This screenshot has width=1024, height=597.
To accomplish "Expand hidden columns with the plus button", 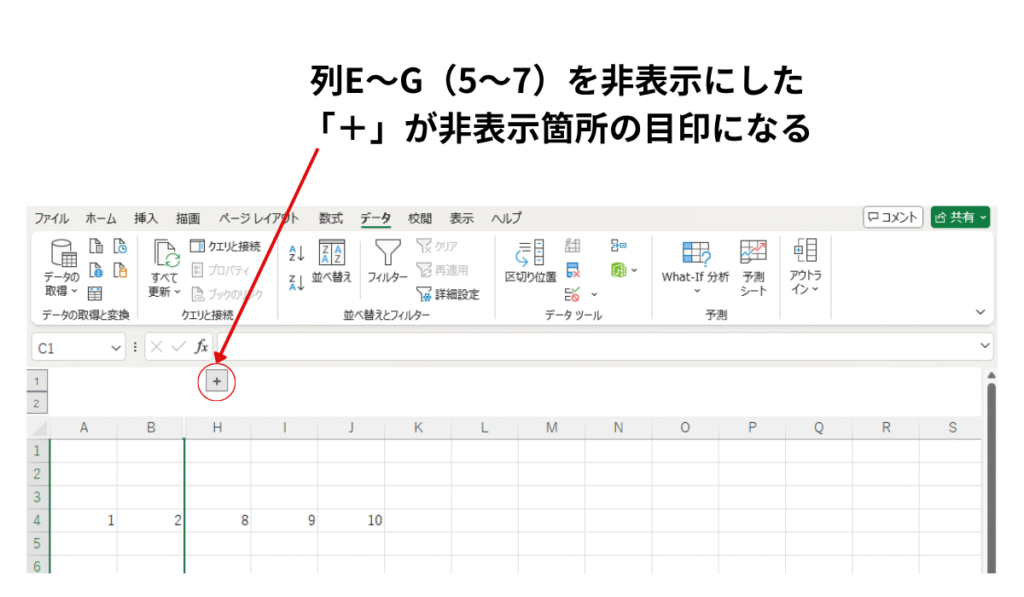I will pyautogui.click(x=218, y=381).
